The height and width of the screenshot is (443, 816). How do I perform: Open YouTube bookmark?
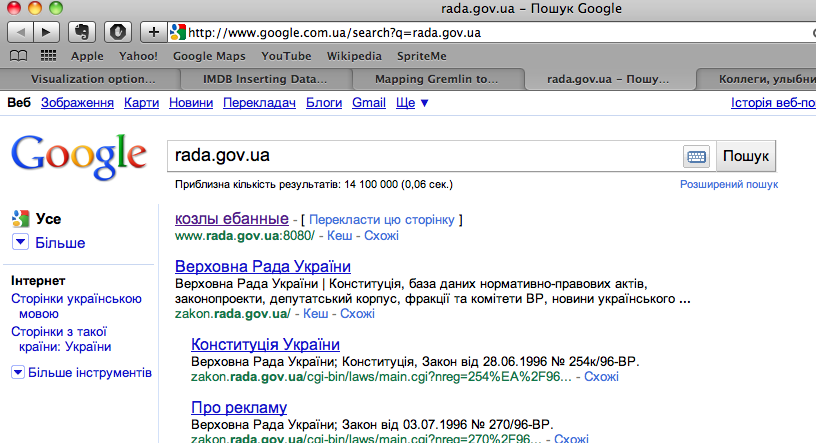(286, 56)
